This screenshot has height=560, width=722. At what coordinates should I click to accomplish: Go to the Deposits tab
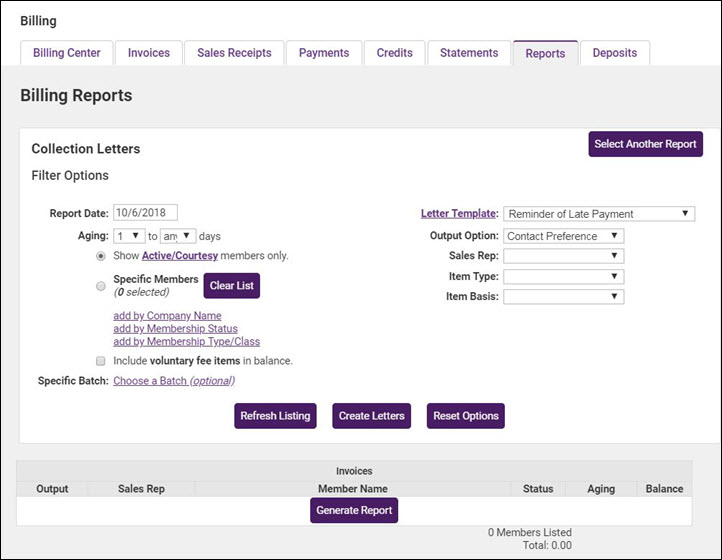[x=615, y=53]
